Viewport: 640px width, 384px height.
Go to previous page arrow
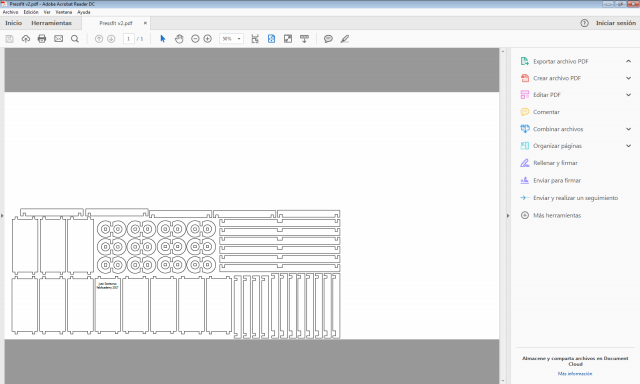tap(99, 39)
